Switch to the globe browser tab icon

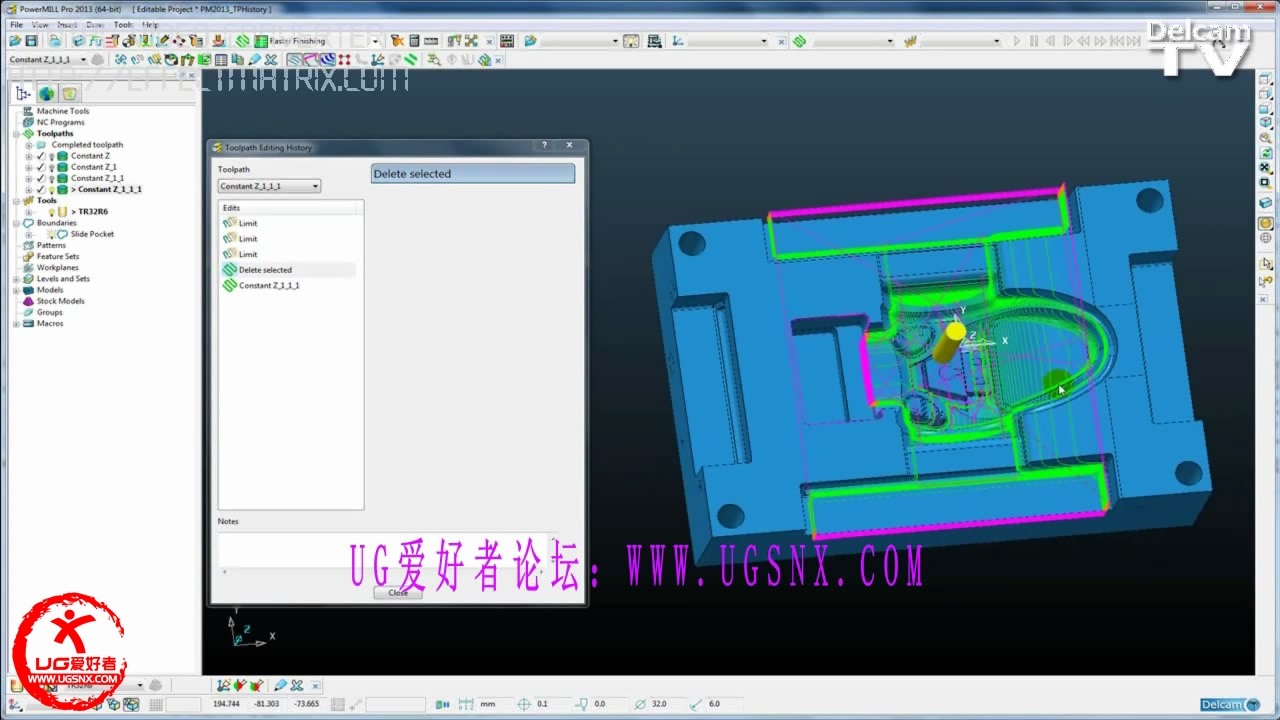[x=46, y=93]
